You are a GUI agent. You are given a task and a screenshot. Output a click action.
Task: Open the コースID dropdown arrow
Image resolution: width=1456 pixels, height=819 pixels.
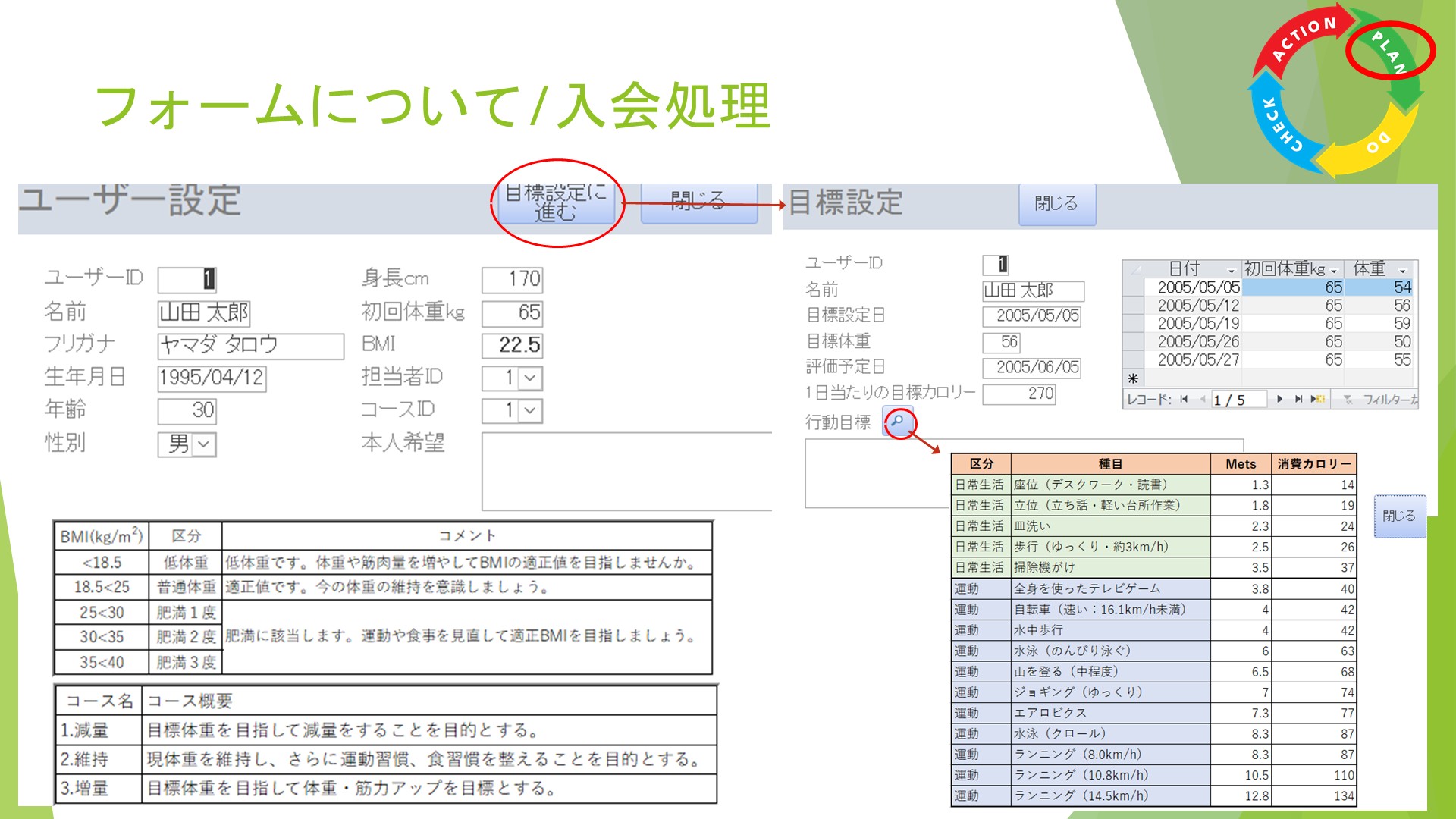(530, 411)
